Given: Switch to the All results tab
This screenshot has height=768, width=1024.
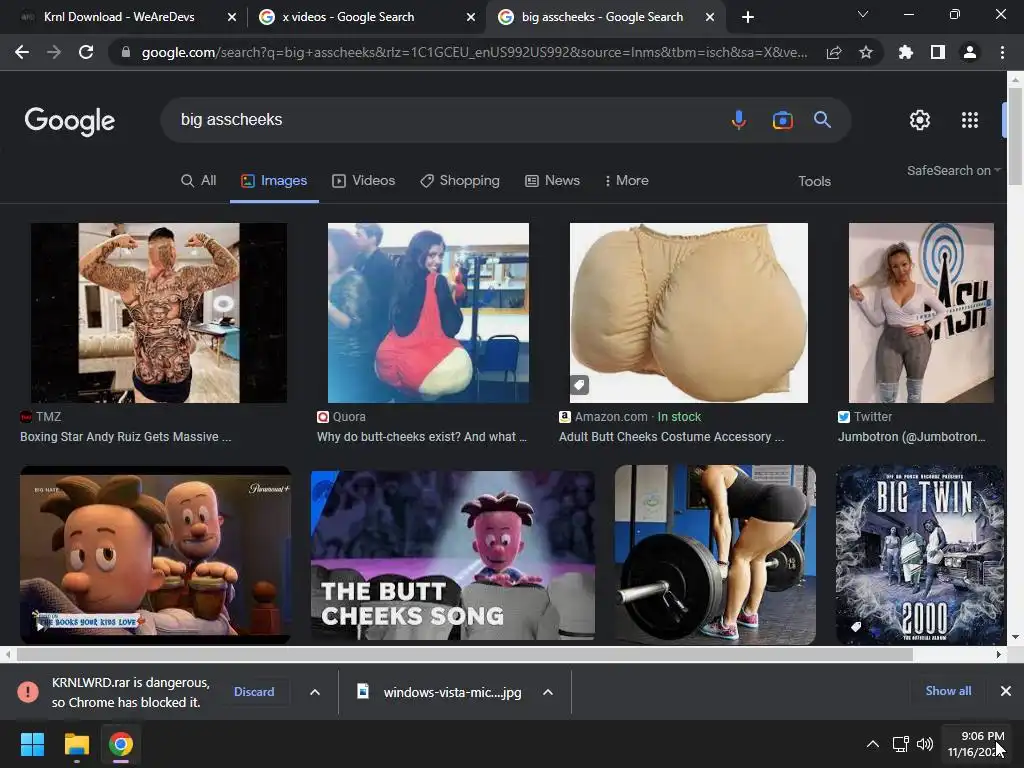Looking at the screenshot, I should click(x=199, y=180).
